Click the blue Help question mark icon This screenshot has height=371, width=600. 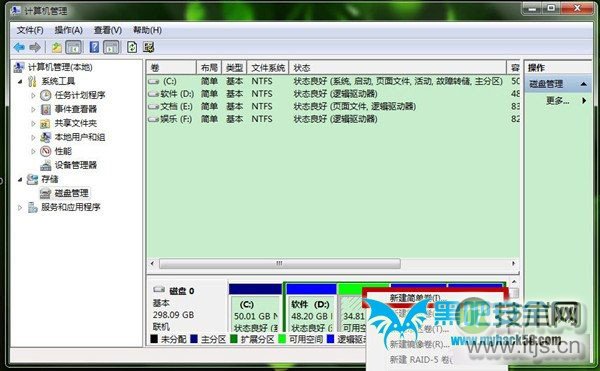94,47
